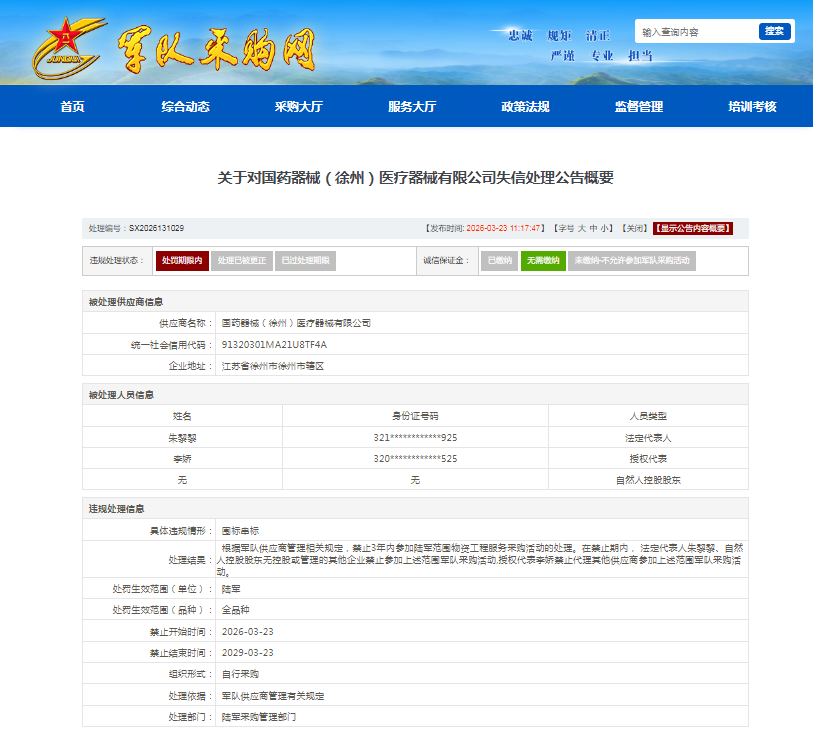Viewport: 813px width, 737px height.
Task: Click the 军队采购网 star emblem logo
Action: [x=67, y=47]
